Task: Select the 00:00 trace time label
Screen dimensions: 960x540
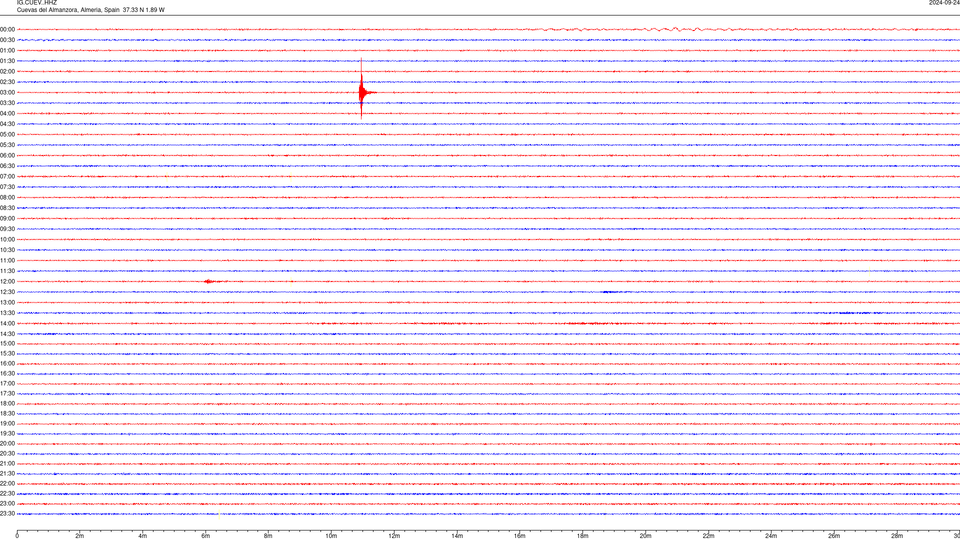Action: pos(7,29)
